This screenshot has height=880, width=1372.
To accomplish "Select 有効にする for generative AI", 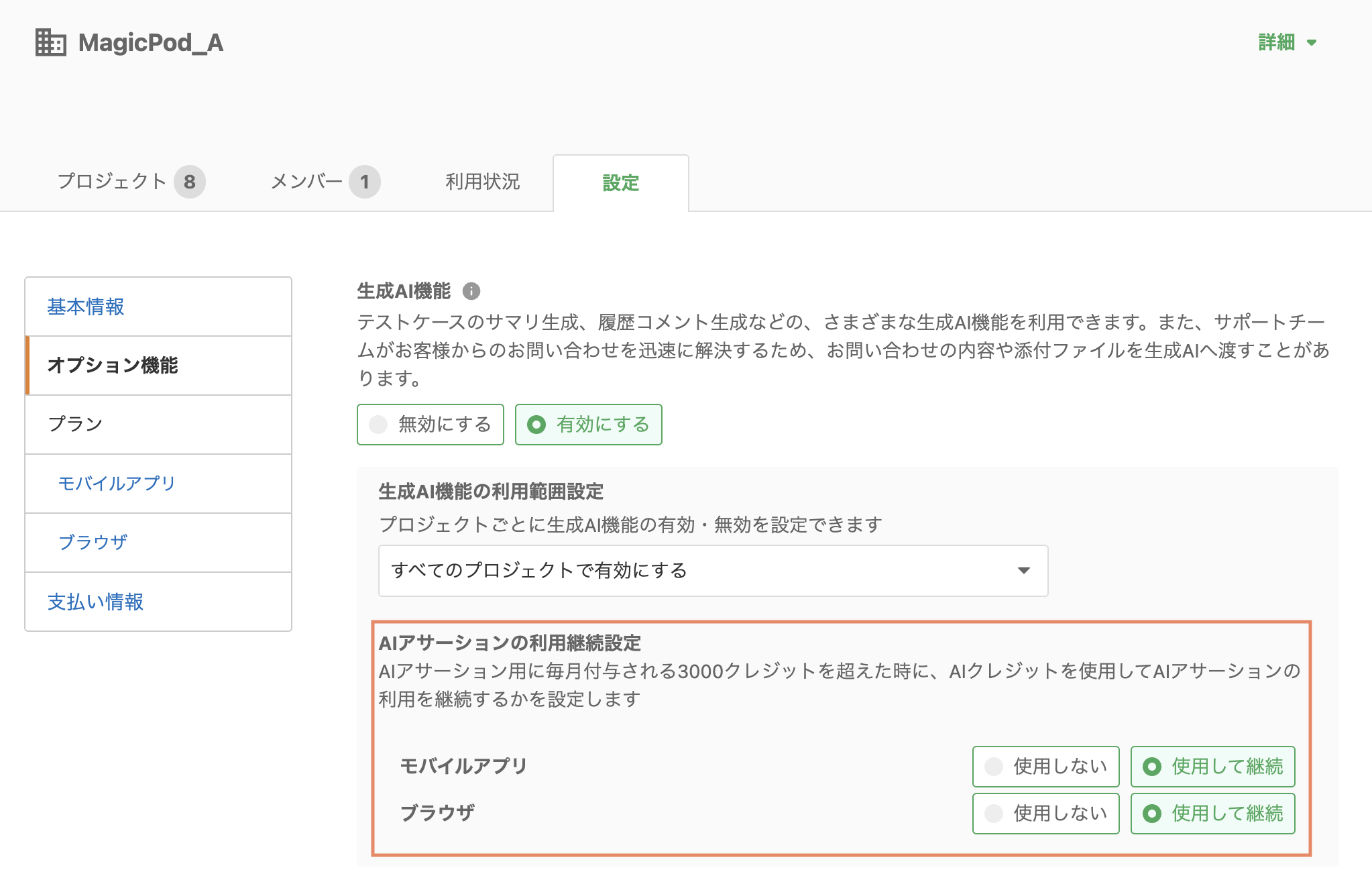I will tap(589, 425).
